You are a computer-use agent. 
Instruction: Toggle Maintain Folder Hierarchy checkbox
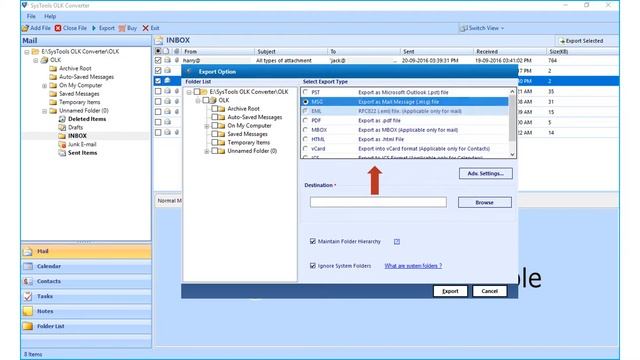coord(313,241)
